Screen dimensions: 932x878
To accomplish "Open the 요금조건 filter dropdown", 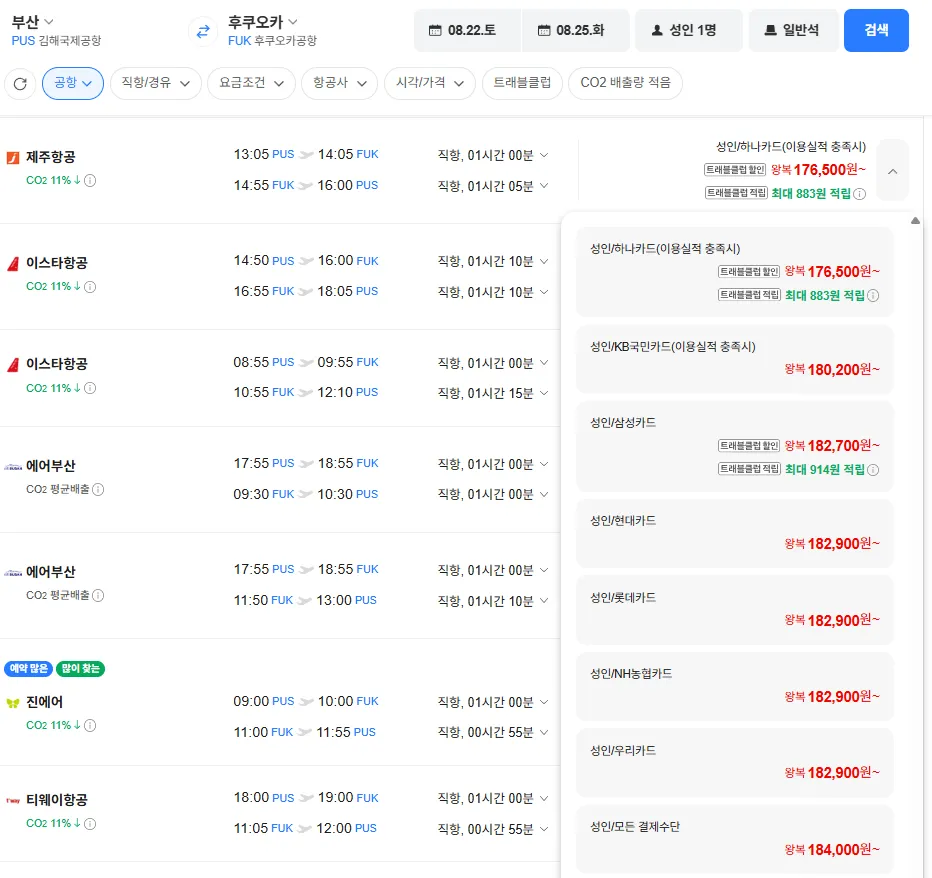I will pyautogui.click(x=251, y=83).
